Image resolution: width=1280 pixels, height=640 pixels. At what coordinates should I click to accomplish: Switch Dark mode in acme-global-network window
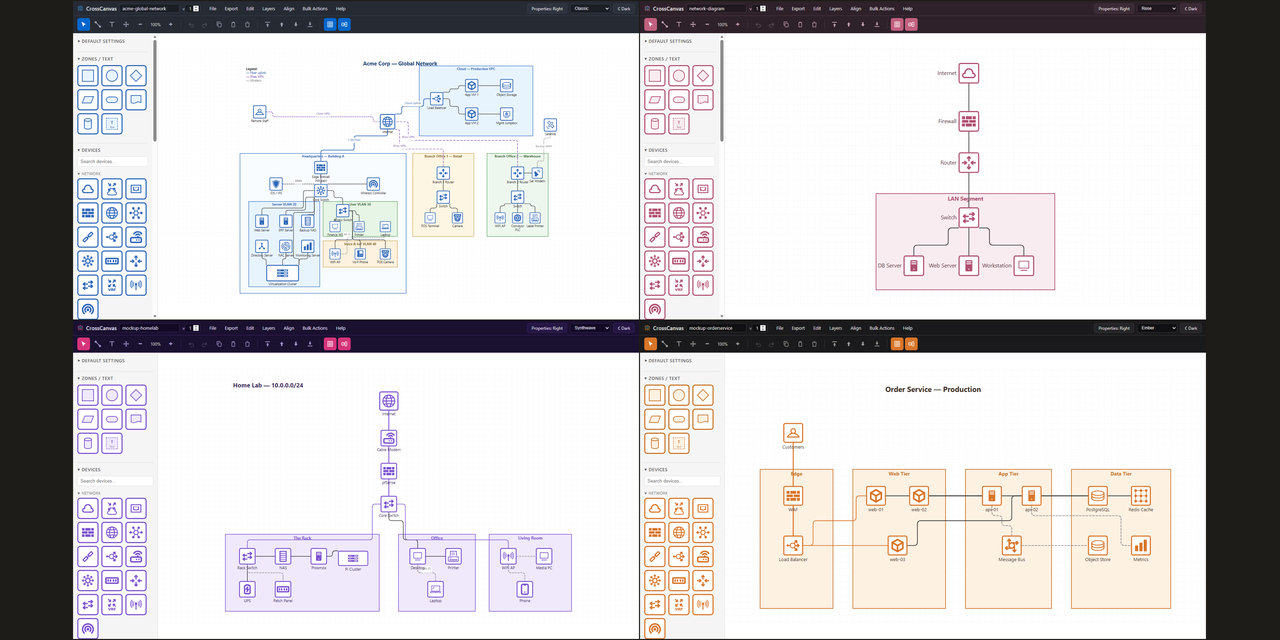click(623, 8)
